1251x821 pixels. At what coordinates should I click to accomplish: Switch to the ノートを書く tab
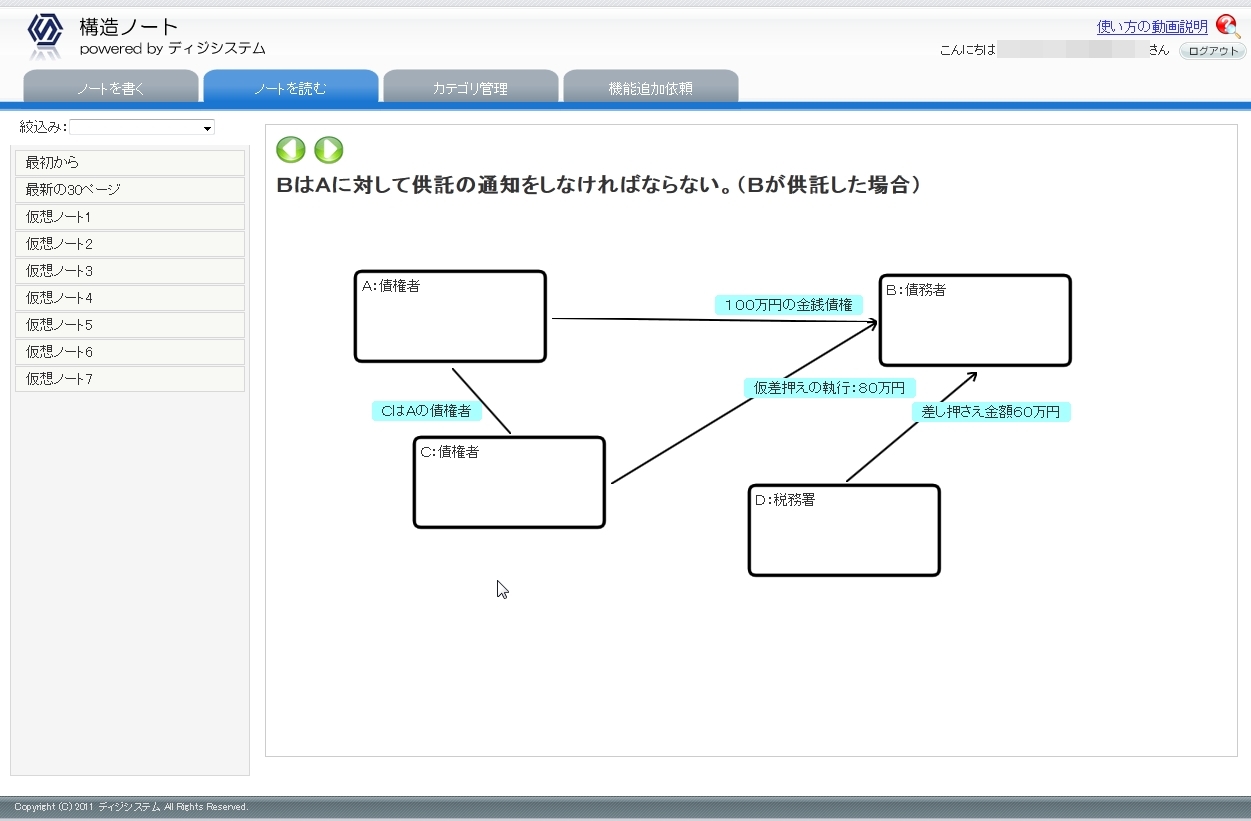point(111,87)
